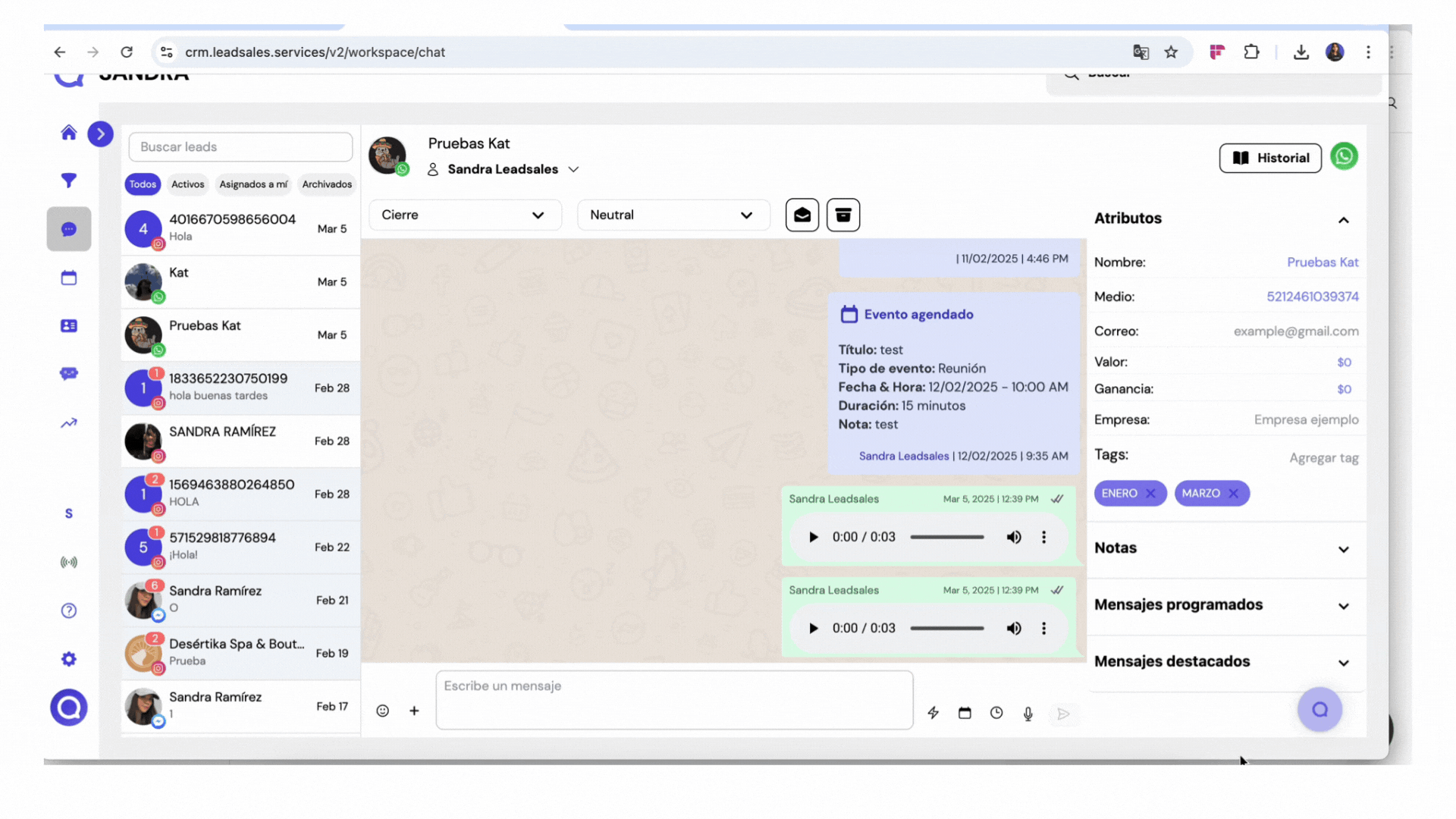The width and height of the screenshot is (1456, 819).
Task: Click the archive chat box icon
Action: pyautogui.click(x=843, y=215)
